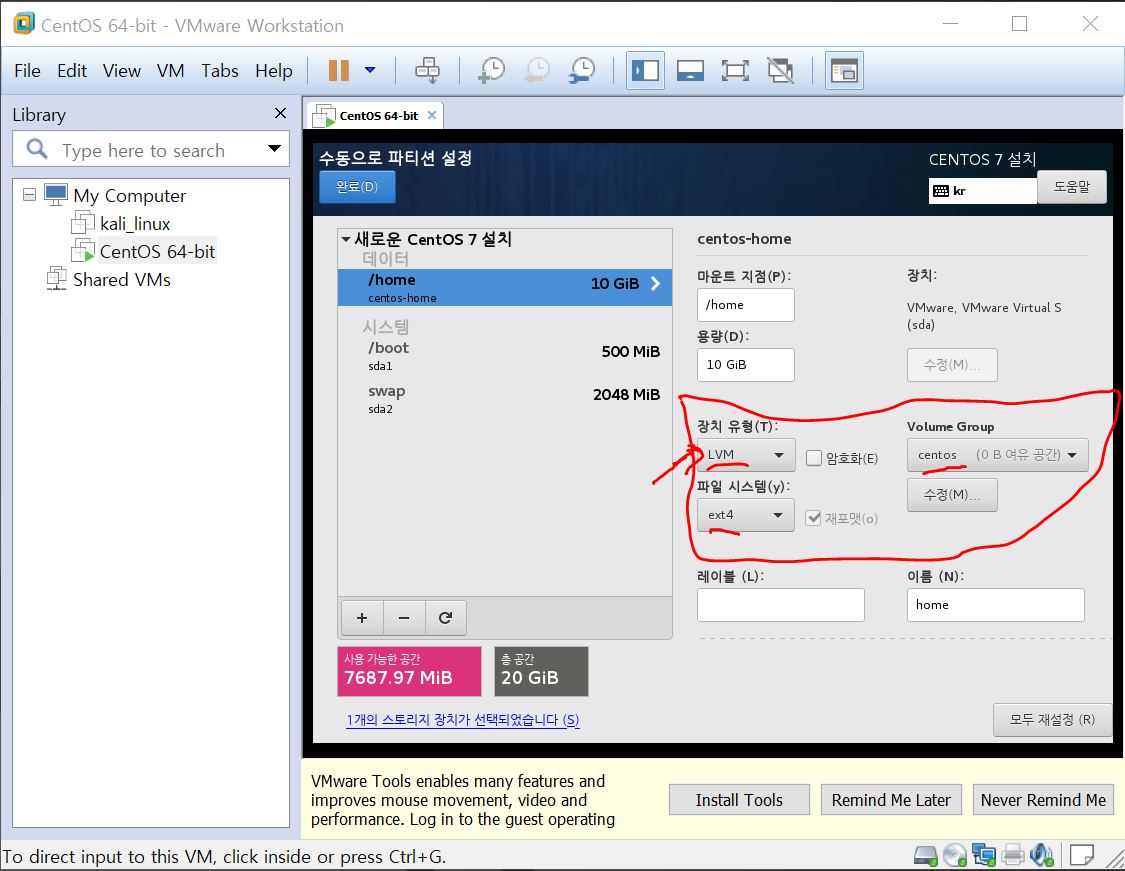This screenshot has width=1125, height=871.
Task: Click the 수정(M) button under the 장치 device label
Action: pos(952,364)
